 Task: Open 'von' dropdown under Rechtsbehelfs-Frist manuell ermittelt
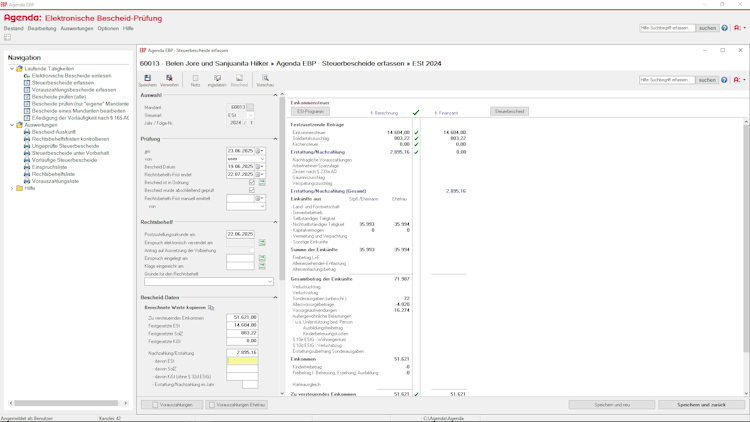point(262,206)
